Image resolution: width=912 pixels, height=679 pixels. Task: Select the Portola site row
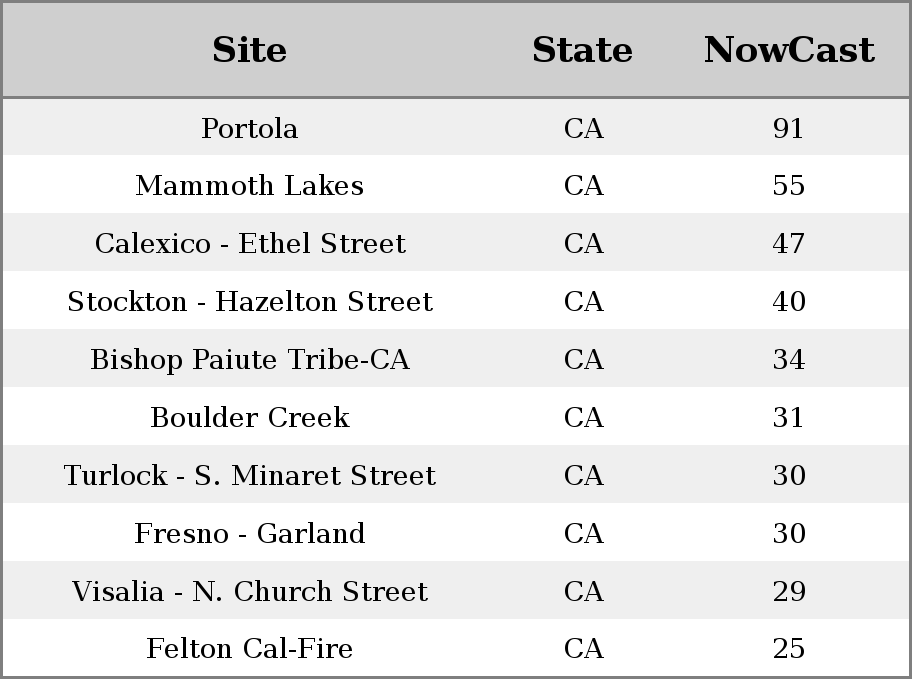(456, 127)
